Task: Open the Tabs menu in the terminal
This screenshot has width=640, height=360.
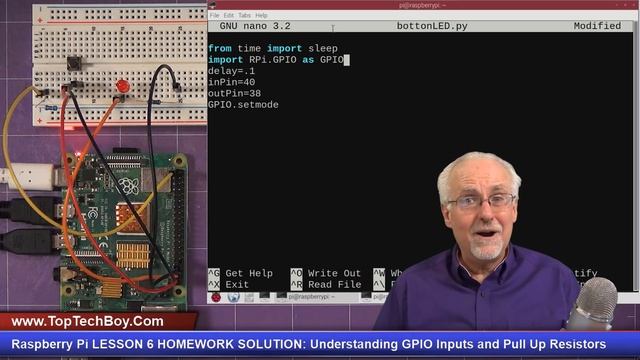Action: coord(244,16)
